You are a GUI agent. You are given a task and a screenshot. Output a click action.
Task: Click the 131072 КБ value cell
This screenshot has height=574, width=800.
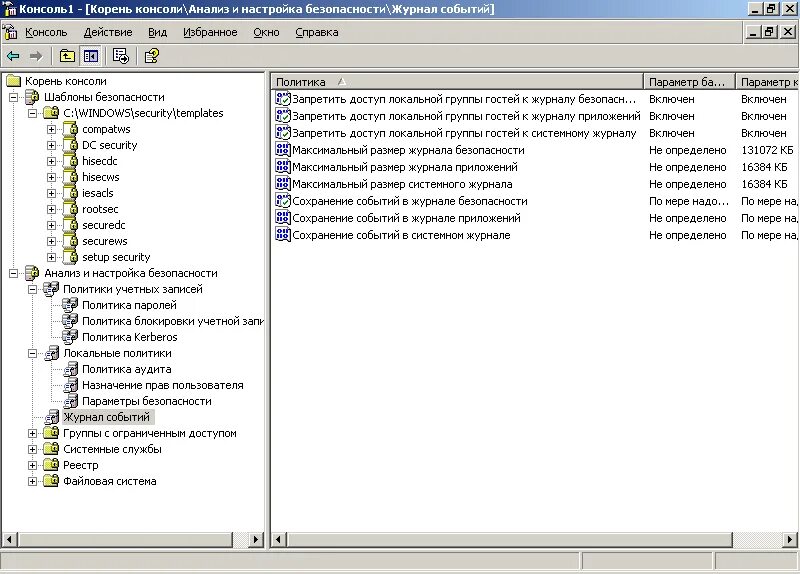[767, 150]
